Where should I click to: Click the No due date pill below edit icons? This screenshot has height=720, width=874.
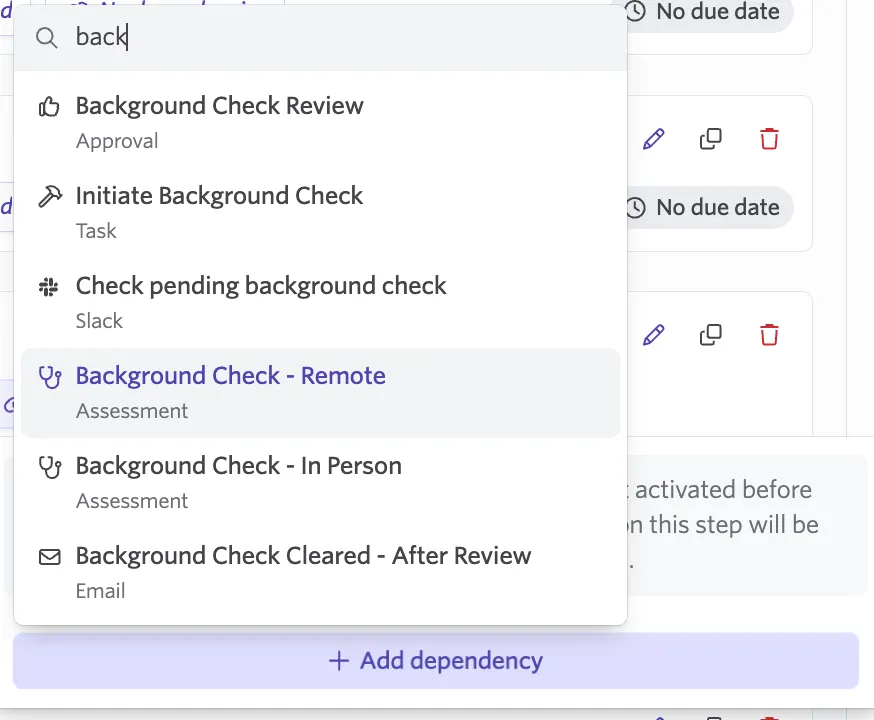(710, 207)
